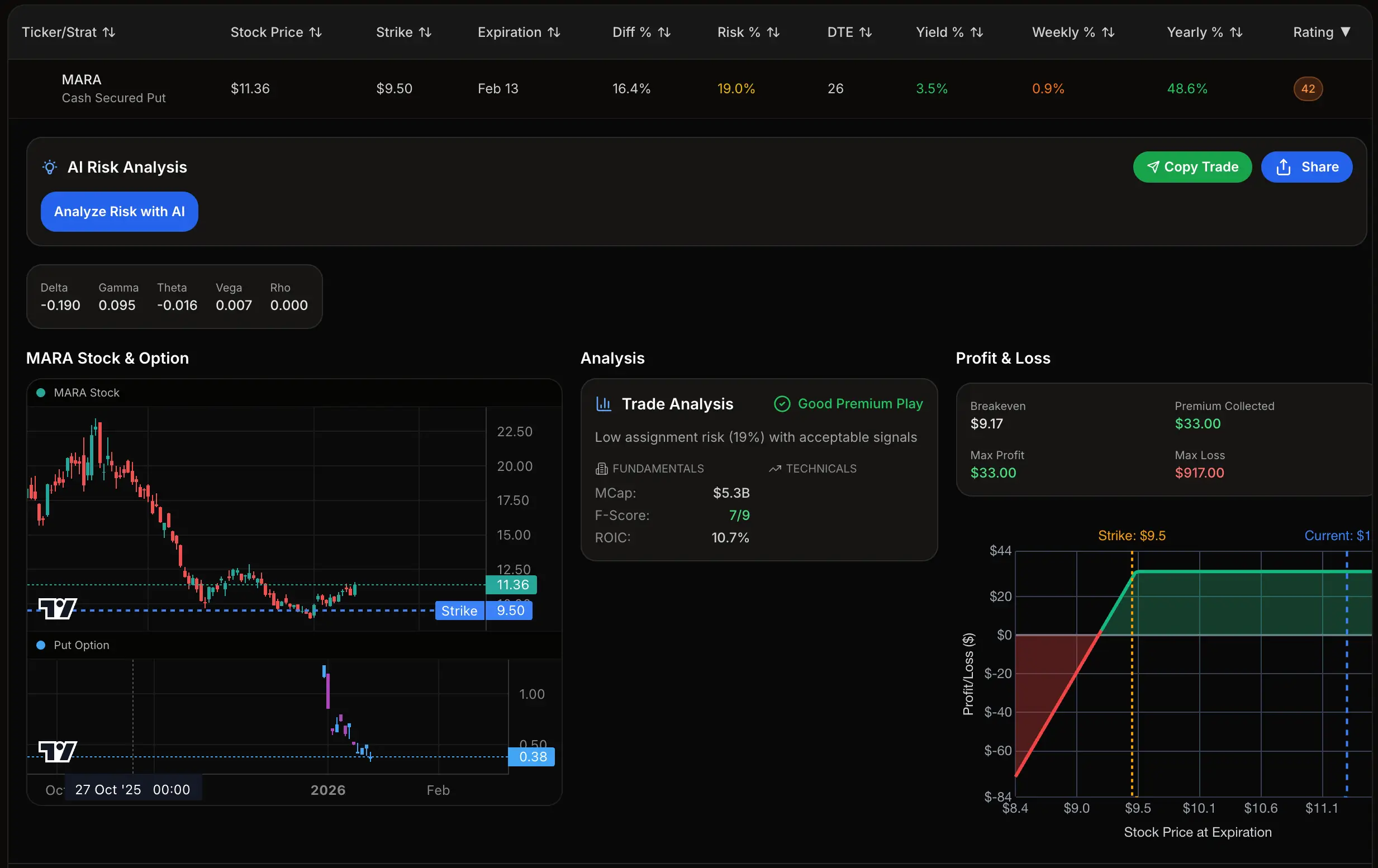Viewport: 1378px width, 868px height.
Task: Select the MARA Cash Secured Put row
Action: tap(689, 89)
